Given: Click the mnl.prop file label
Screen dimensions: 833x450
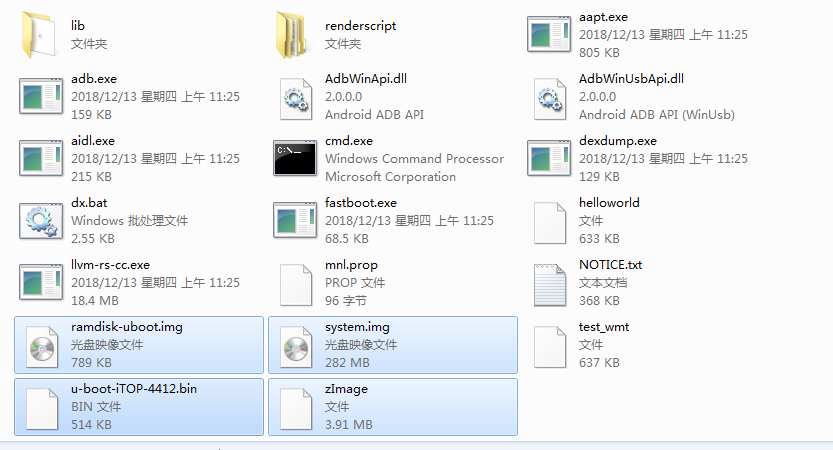Looking at the screenshot, I should coord(351,265).
